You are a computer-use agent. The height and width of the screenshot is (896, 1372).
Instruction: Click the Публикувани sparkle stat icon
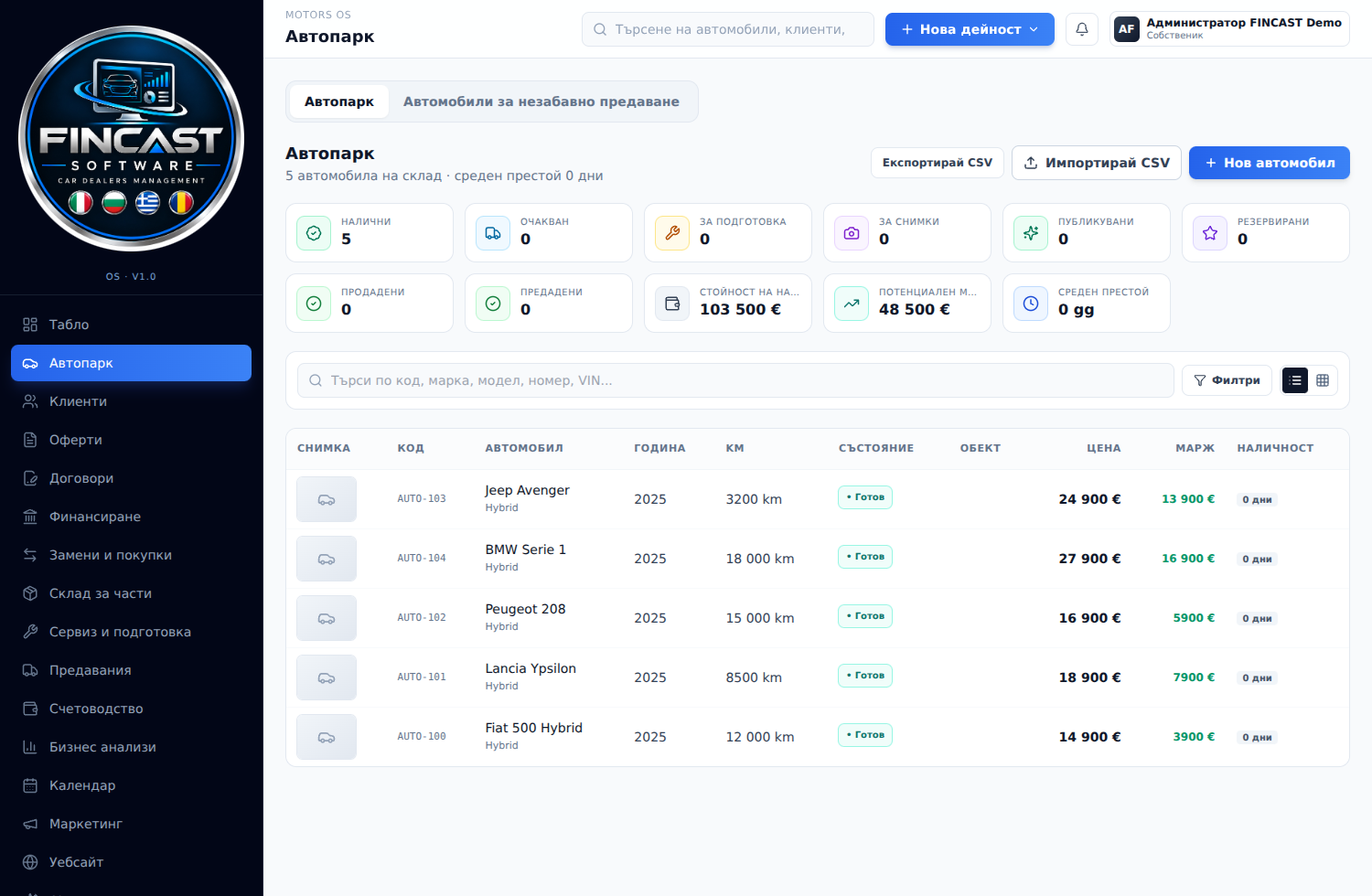tap(1031, 233)
